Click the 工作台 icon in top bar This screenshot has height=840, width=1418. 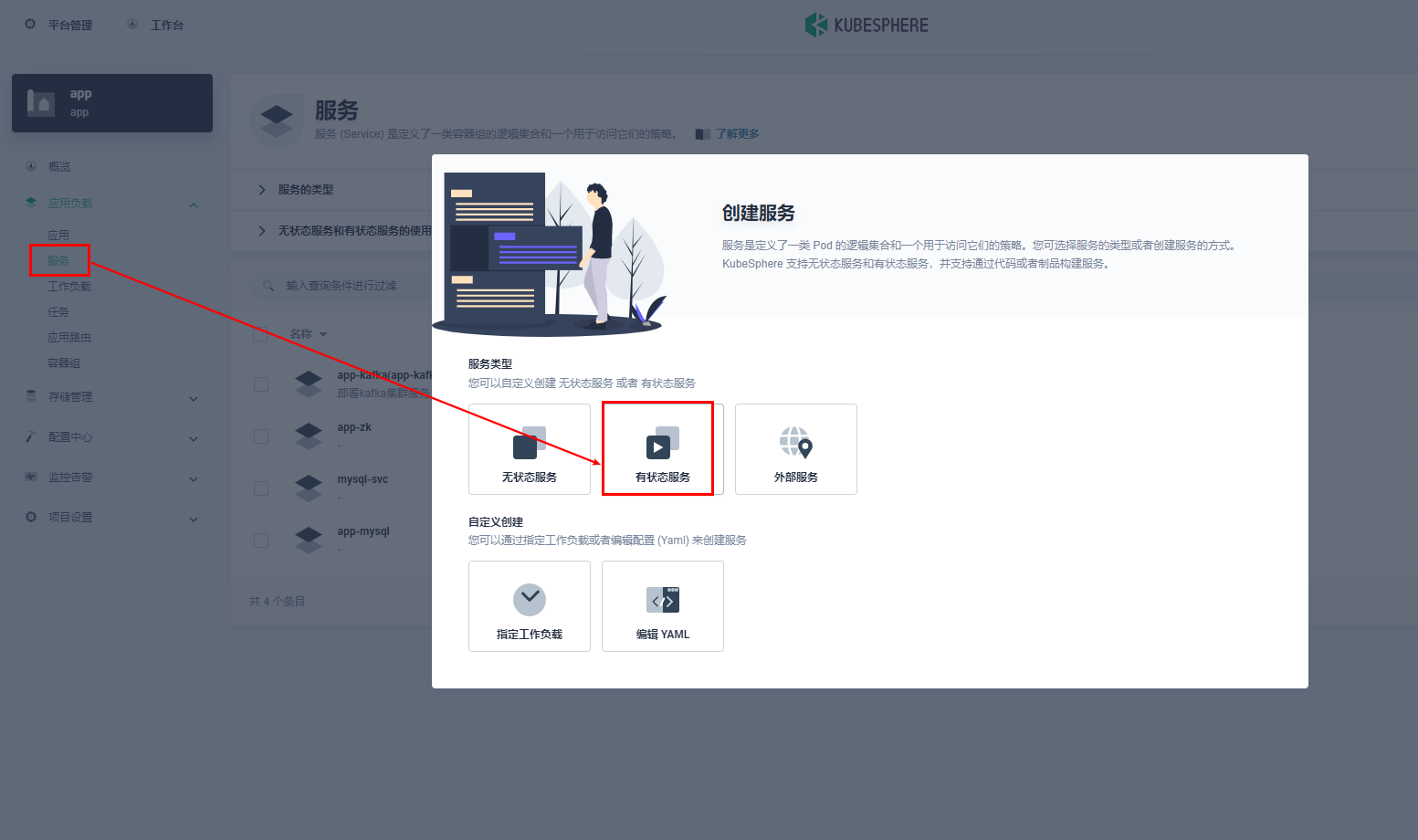(x=132, y=24)
